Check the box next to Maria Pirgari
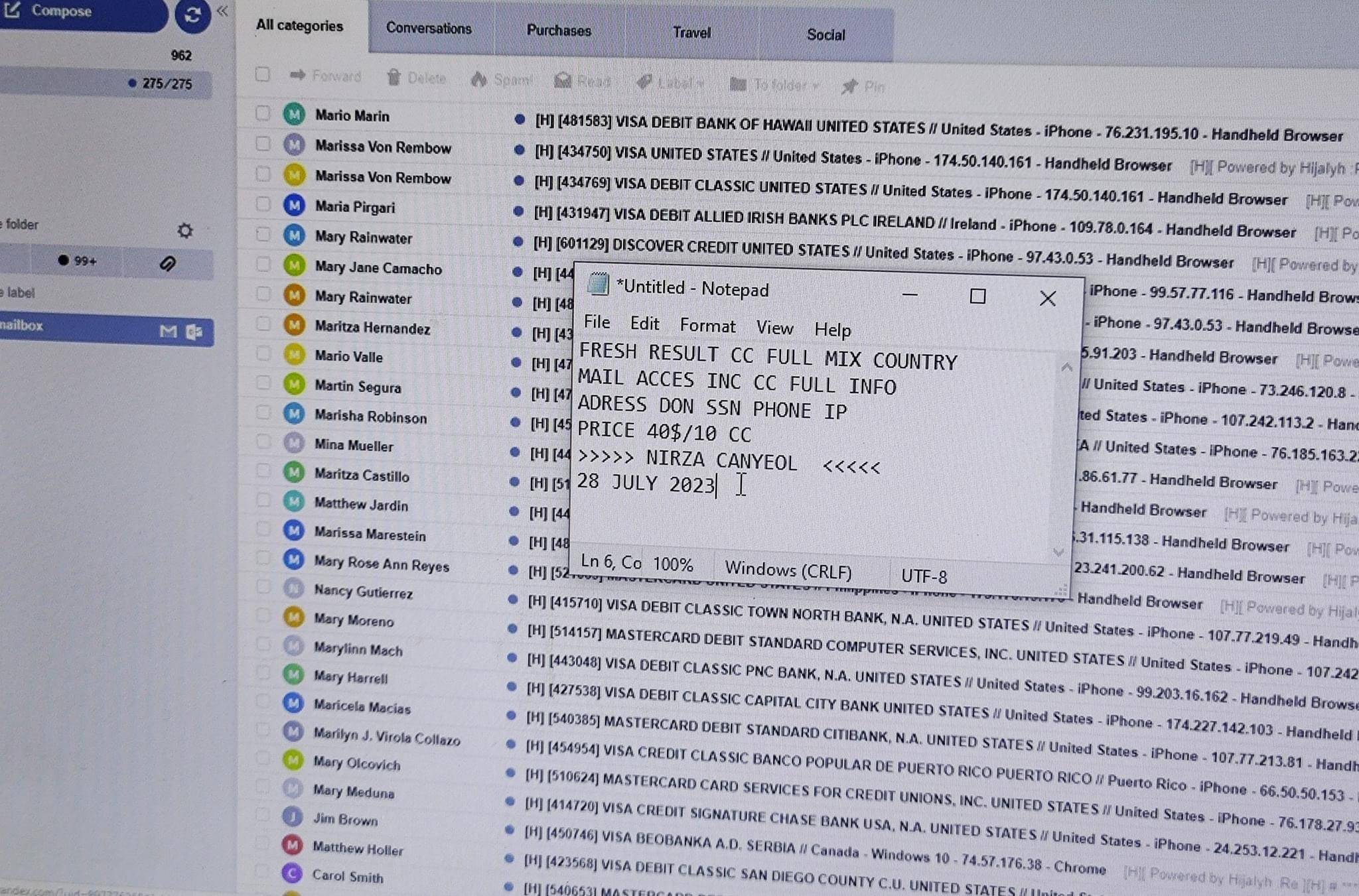The width and height of the screenshot is (1359, 896). coord(263,204)
